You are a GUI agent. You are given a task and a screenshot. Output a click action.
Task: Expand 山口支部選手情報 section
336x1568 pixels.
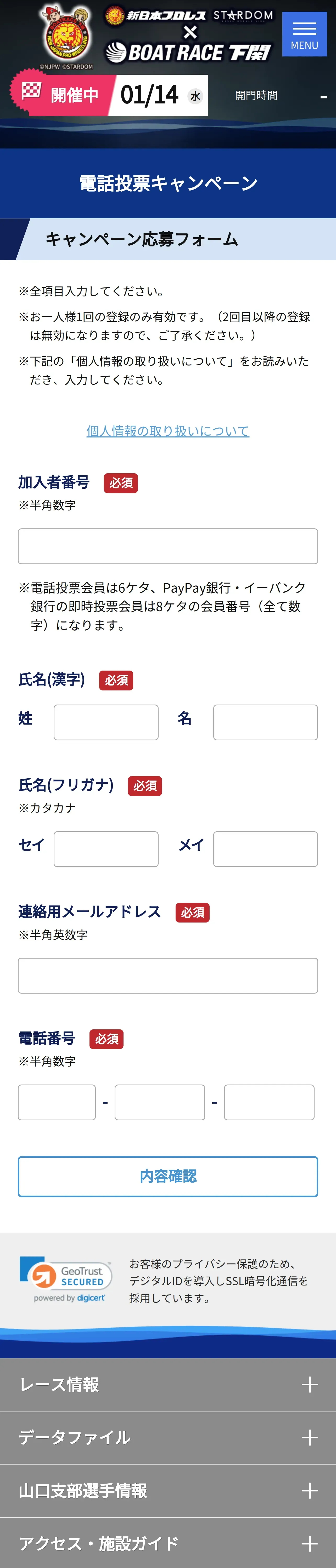coord(168,1491)
